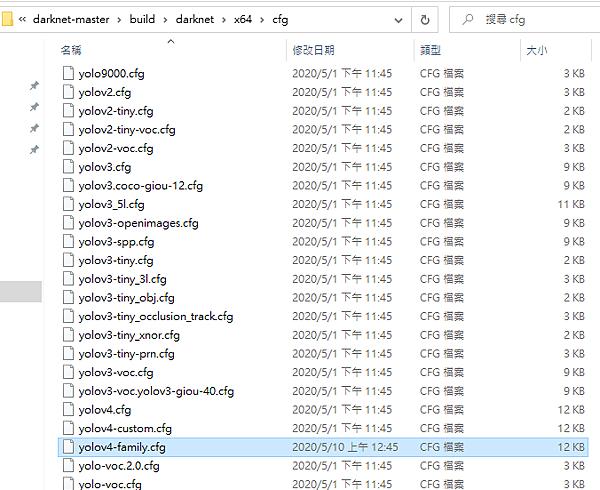
Task: Go to x64 folder in breadcrumb
Action: 243,19
